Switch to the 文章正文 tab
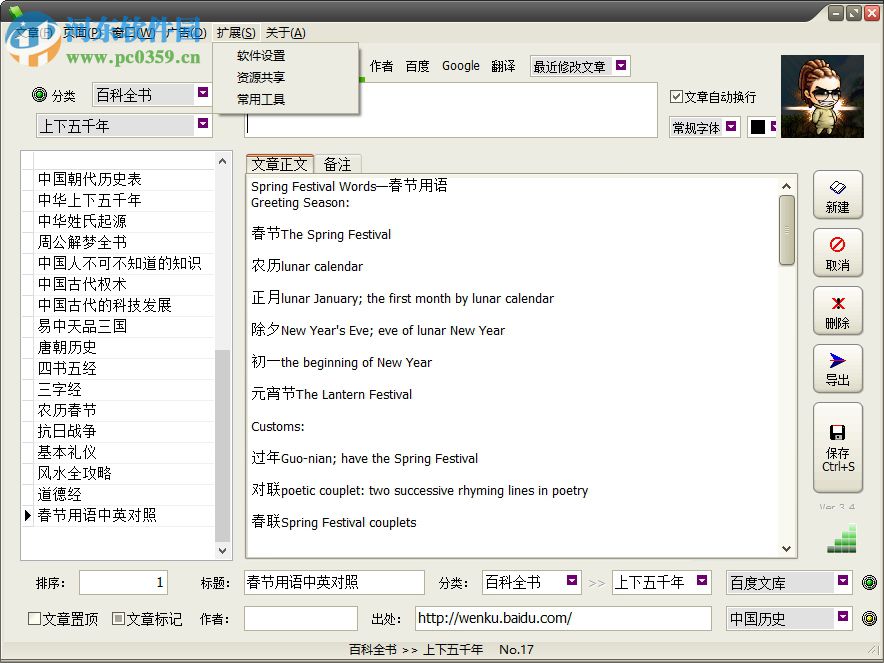The height and width of the screenshot is (663, 884). coord(280,164)
